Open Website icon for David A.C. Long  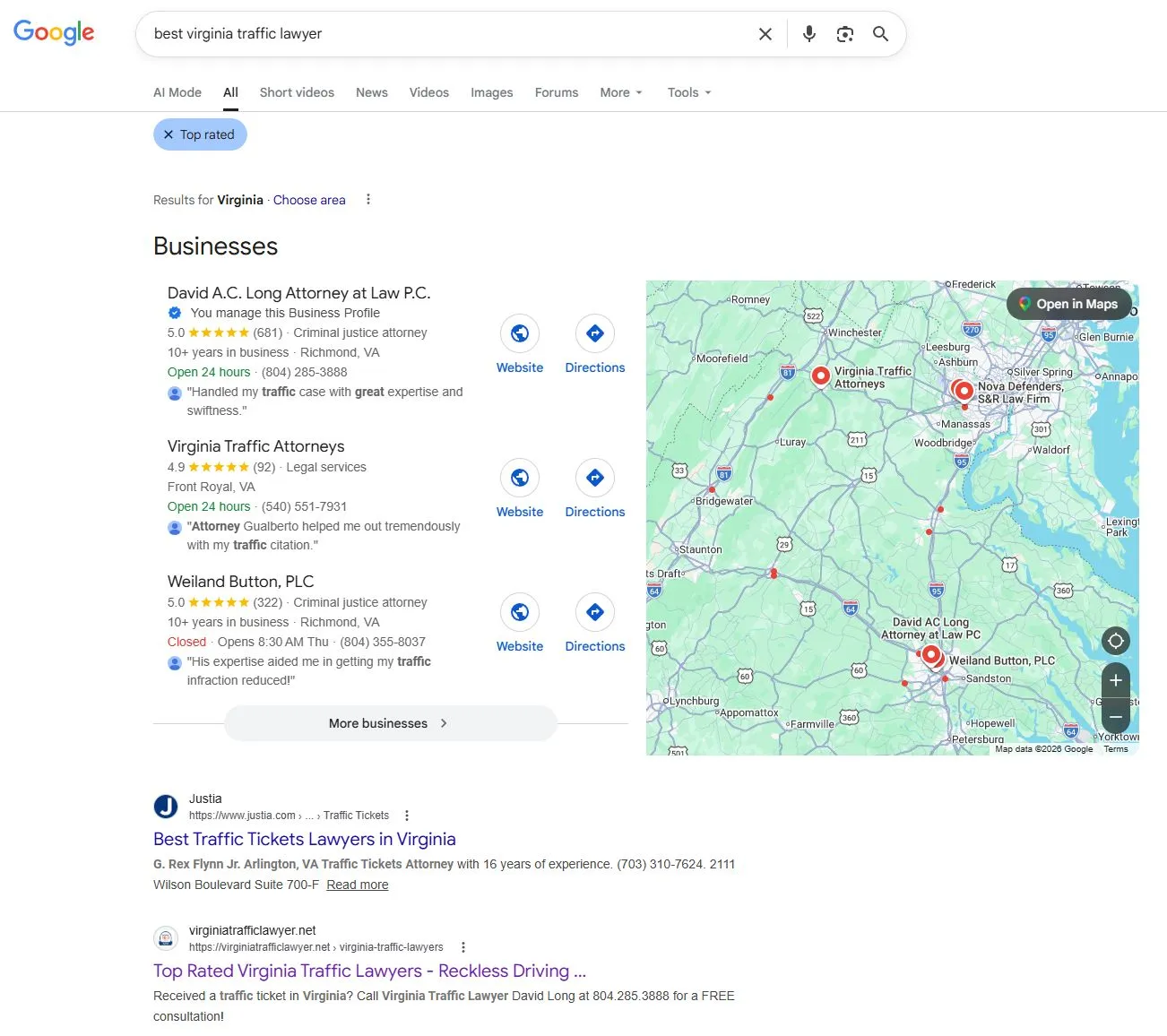tap(520, 333)
